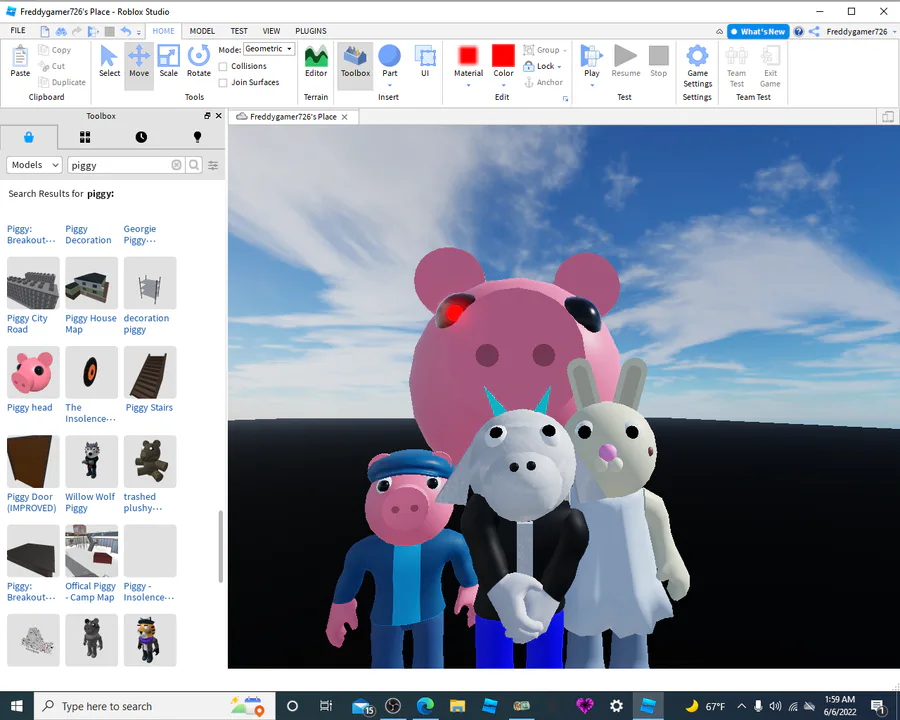The width and height of the screenshot is (900, 720).
Task: Expand the Material dropdown arrow
Action: click(468, 85)
